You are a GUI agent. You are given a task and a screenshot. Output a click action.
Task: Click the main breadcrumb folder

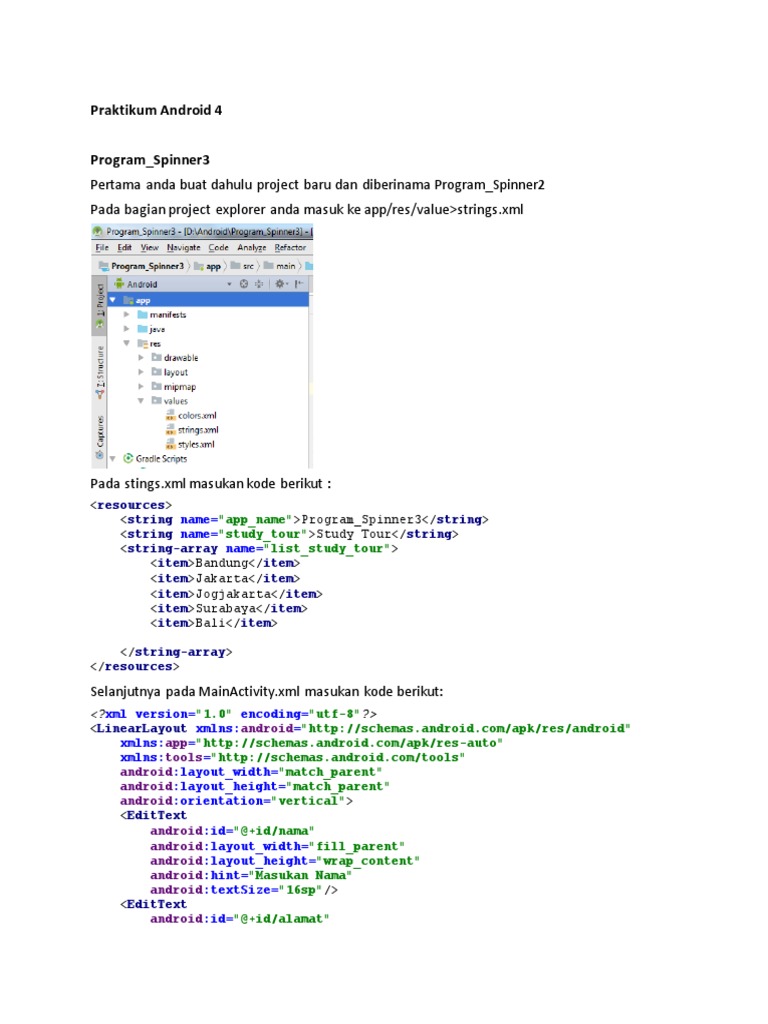280,266
